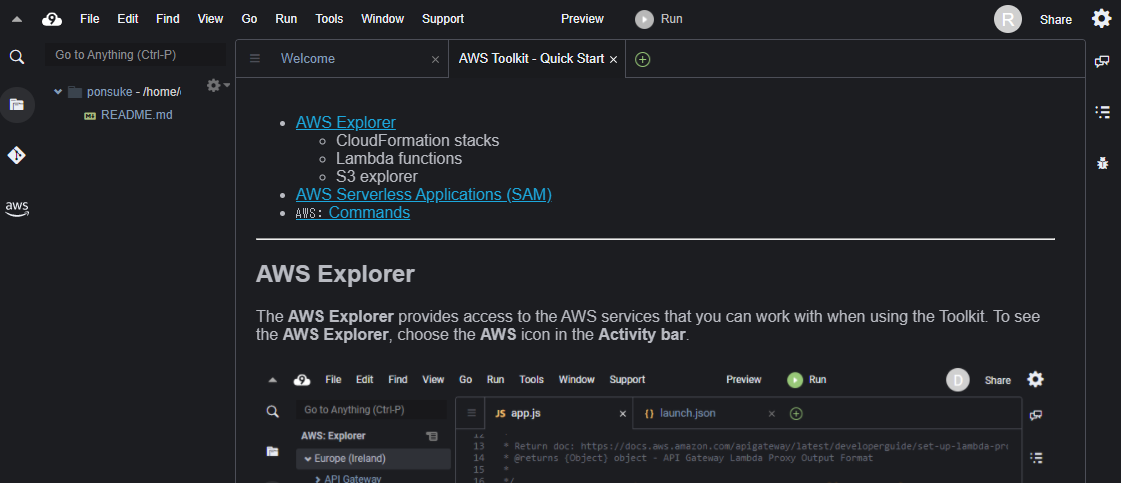Open the File menu
This screenshot has width=1121, height=483.
click(90, 19)
